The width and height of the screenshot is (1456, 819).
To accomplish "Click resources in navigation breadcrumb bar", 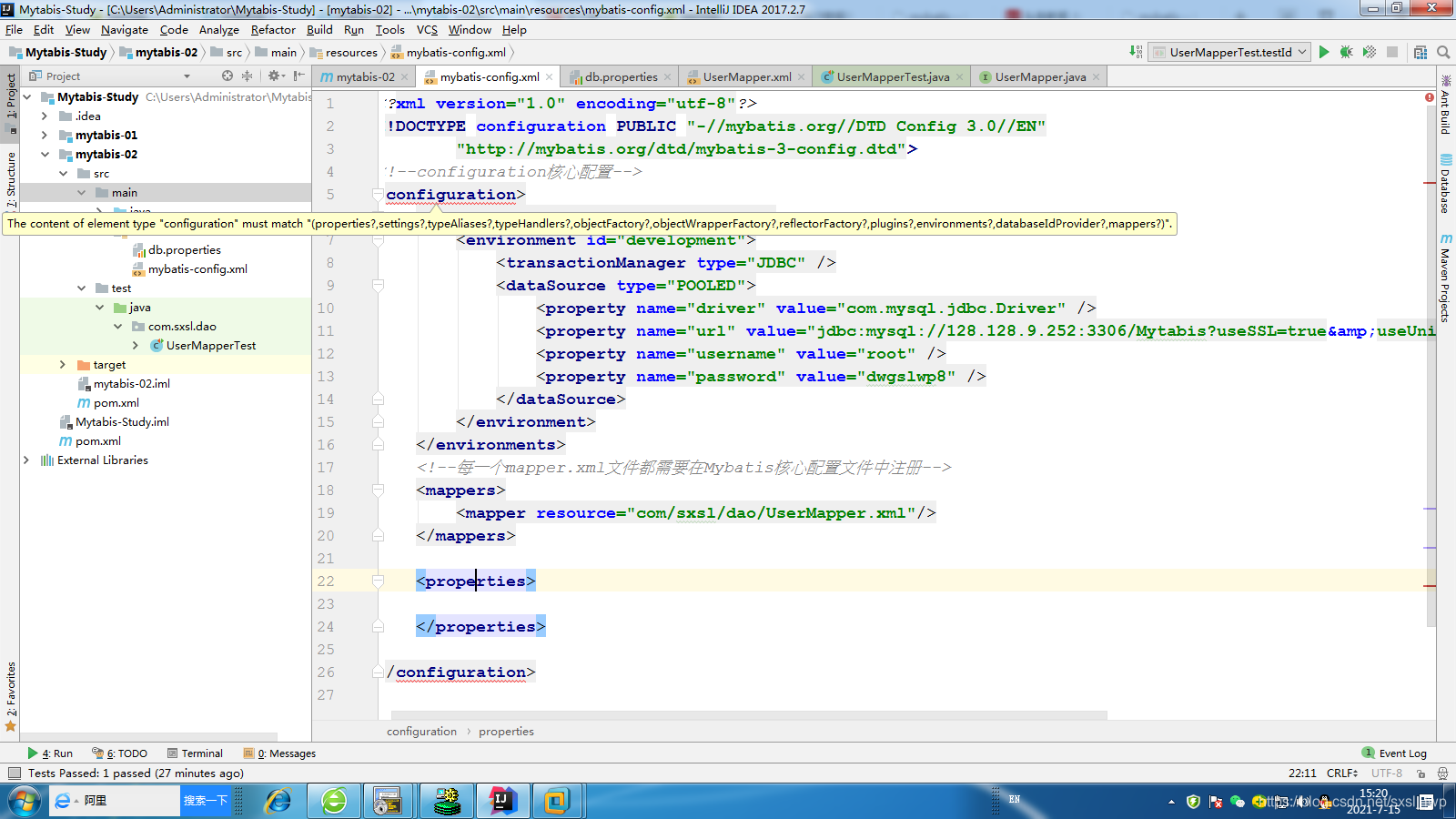I will [x=350, y=52].
